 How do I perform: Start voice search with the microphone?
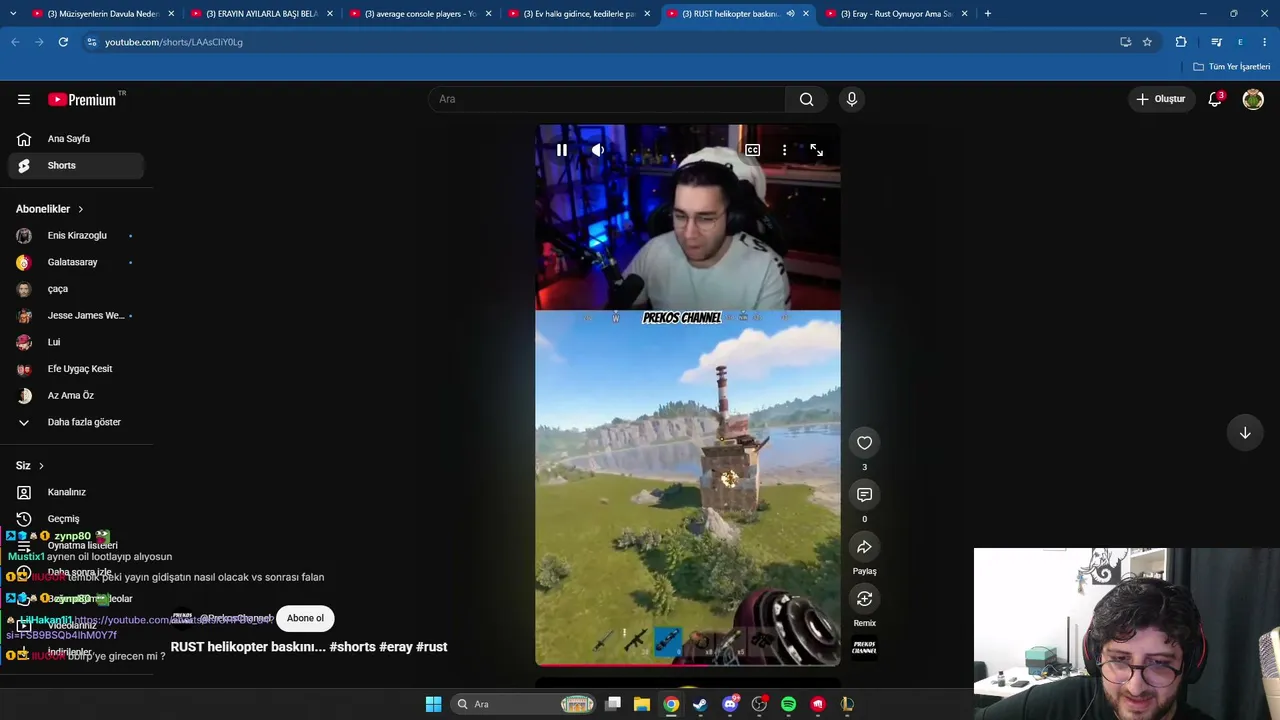click(852, 99)
